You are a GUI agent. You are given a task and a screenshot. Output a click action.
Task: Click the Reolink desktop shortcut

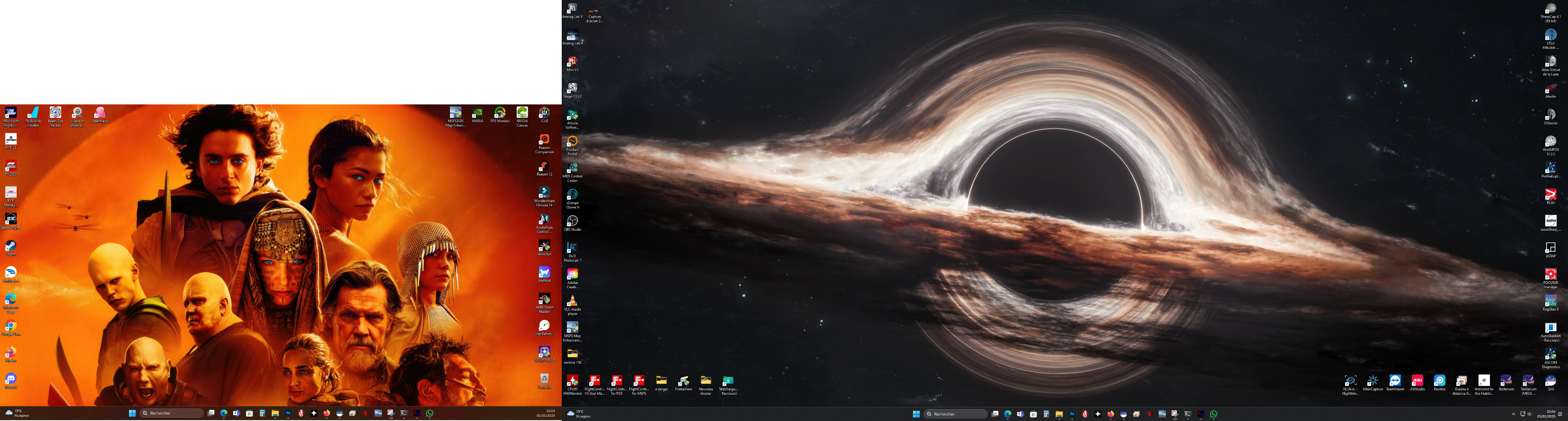click(1439, 383)
